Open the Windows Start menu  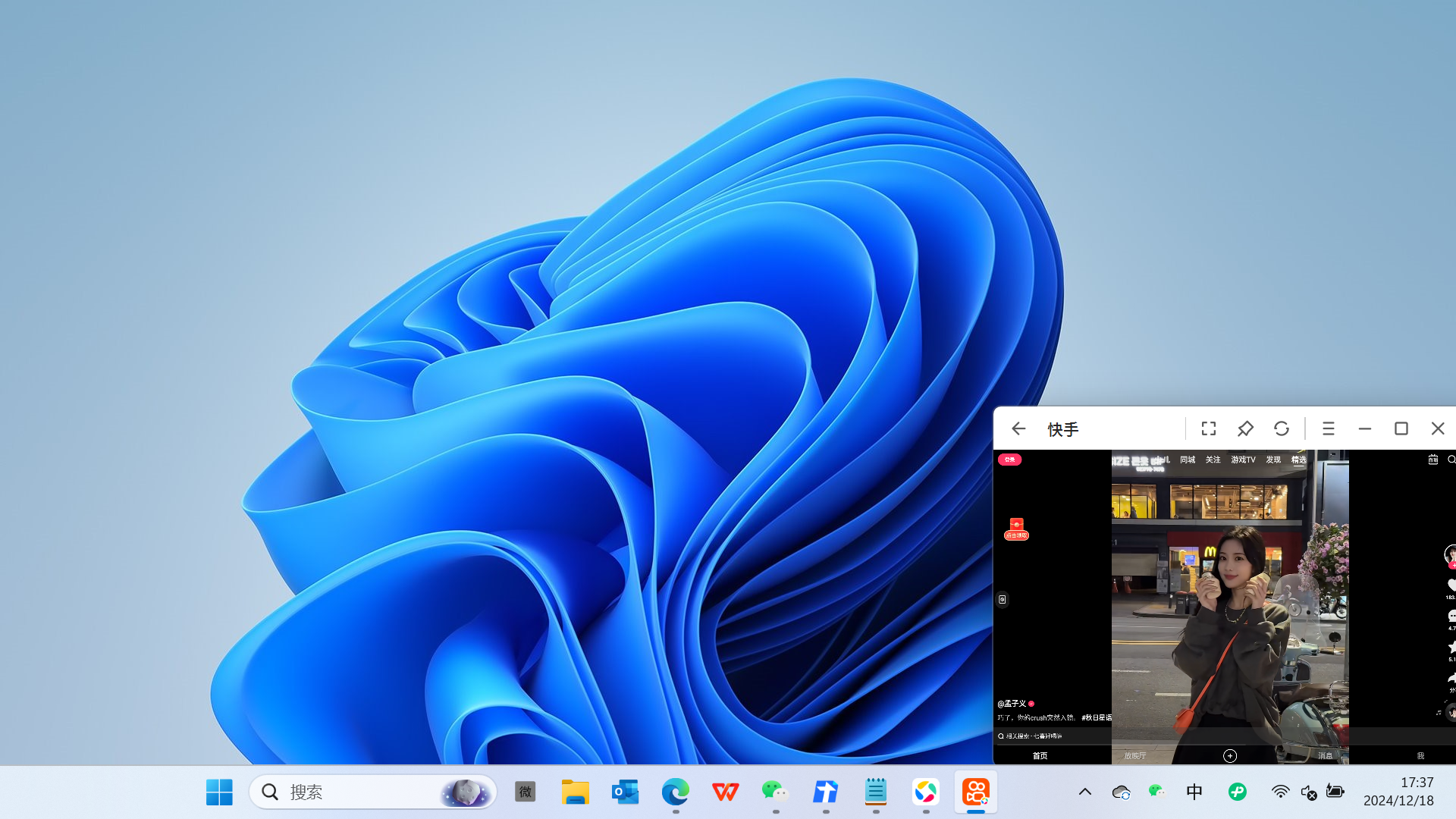point(219,792)
